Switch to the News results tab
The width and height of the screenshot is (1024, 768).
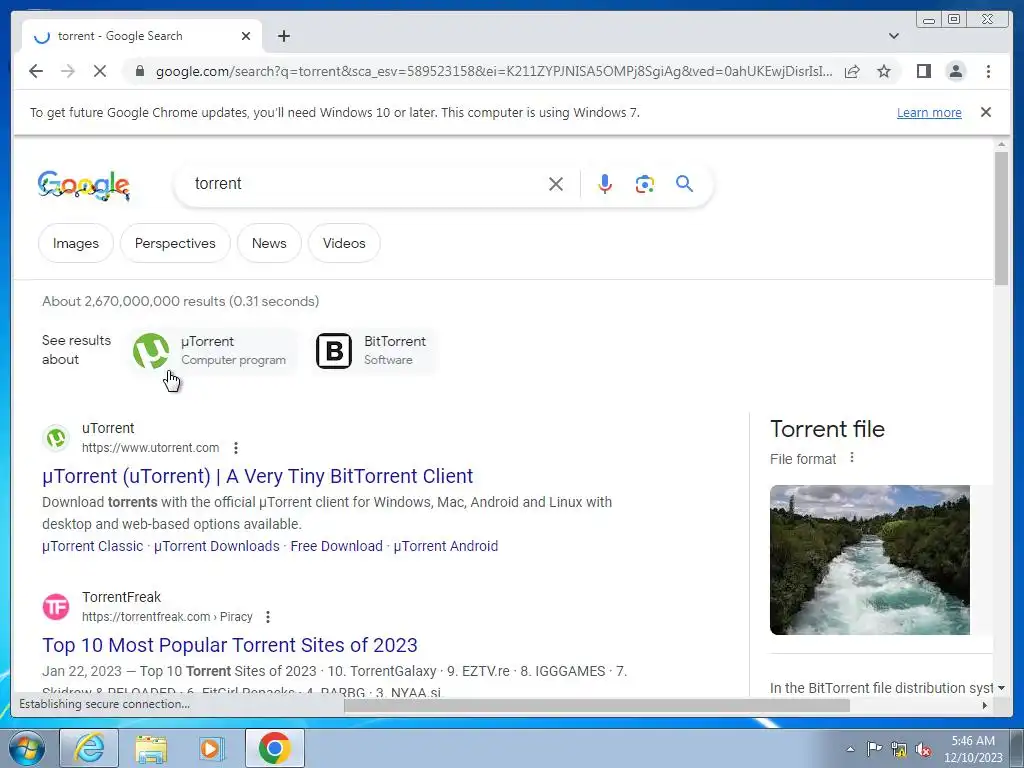269,243
